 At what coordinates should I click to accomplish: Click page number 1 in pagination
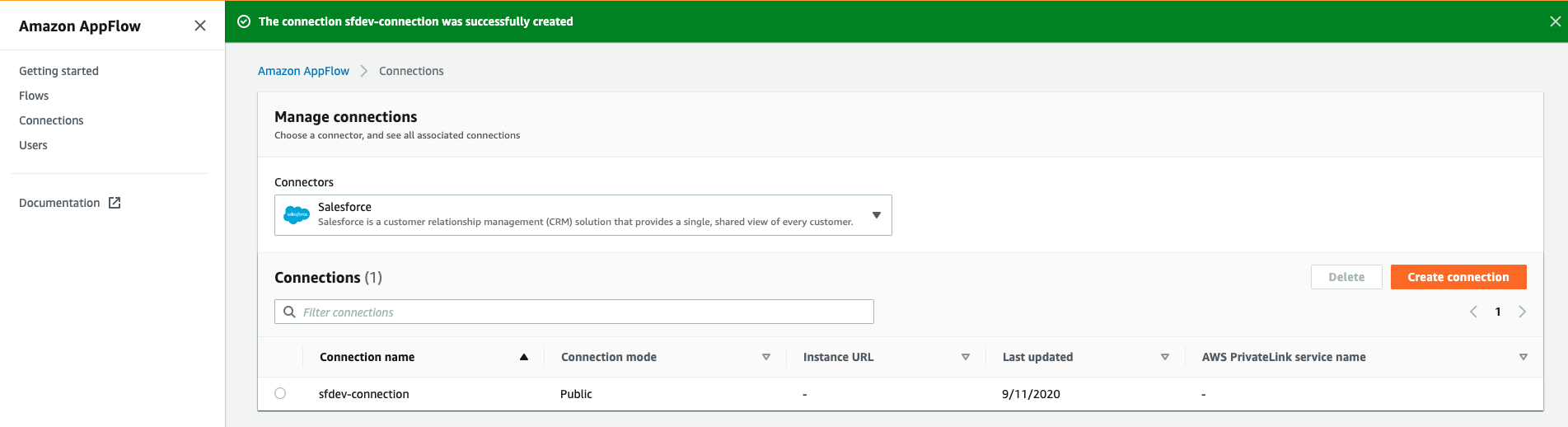click(x=1498, y=312)
